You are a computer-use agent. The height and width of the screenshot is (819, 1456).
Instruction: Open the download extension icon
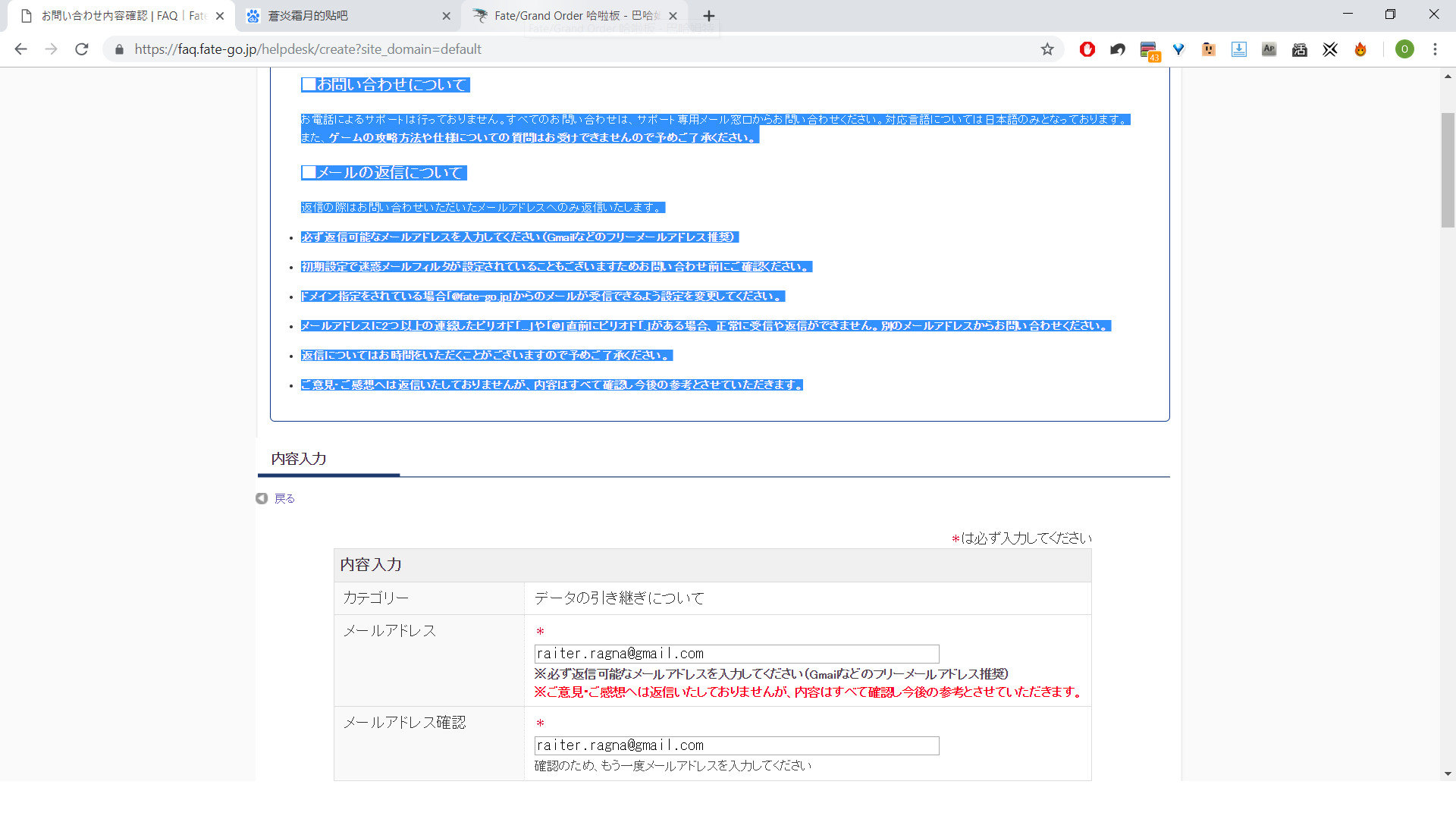(1239, 49)
